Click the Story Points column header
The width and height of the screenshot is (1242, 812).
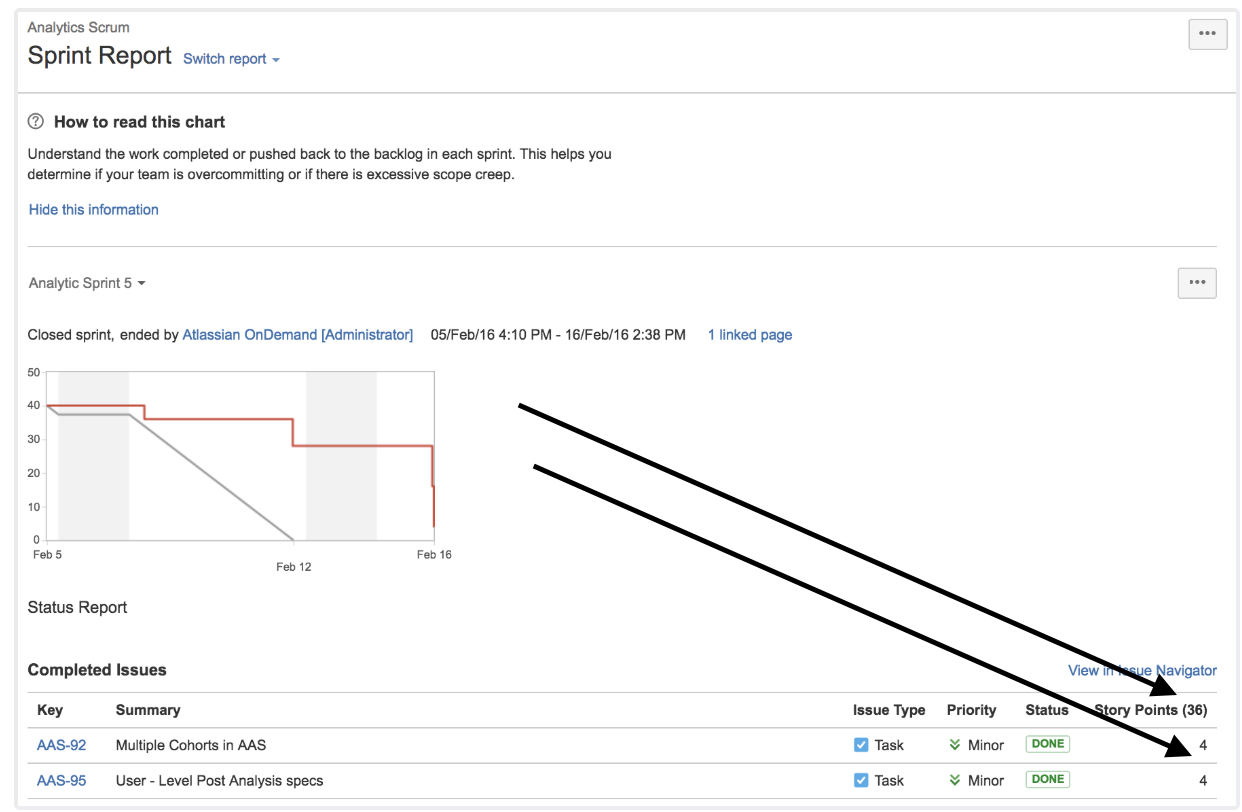(x=1151, y=710)
